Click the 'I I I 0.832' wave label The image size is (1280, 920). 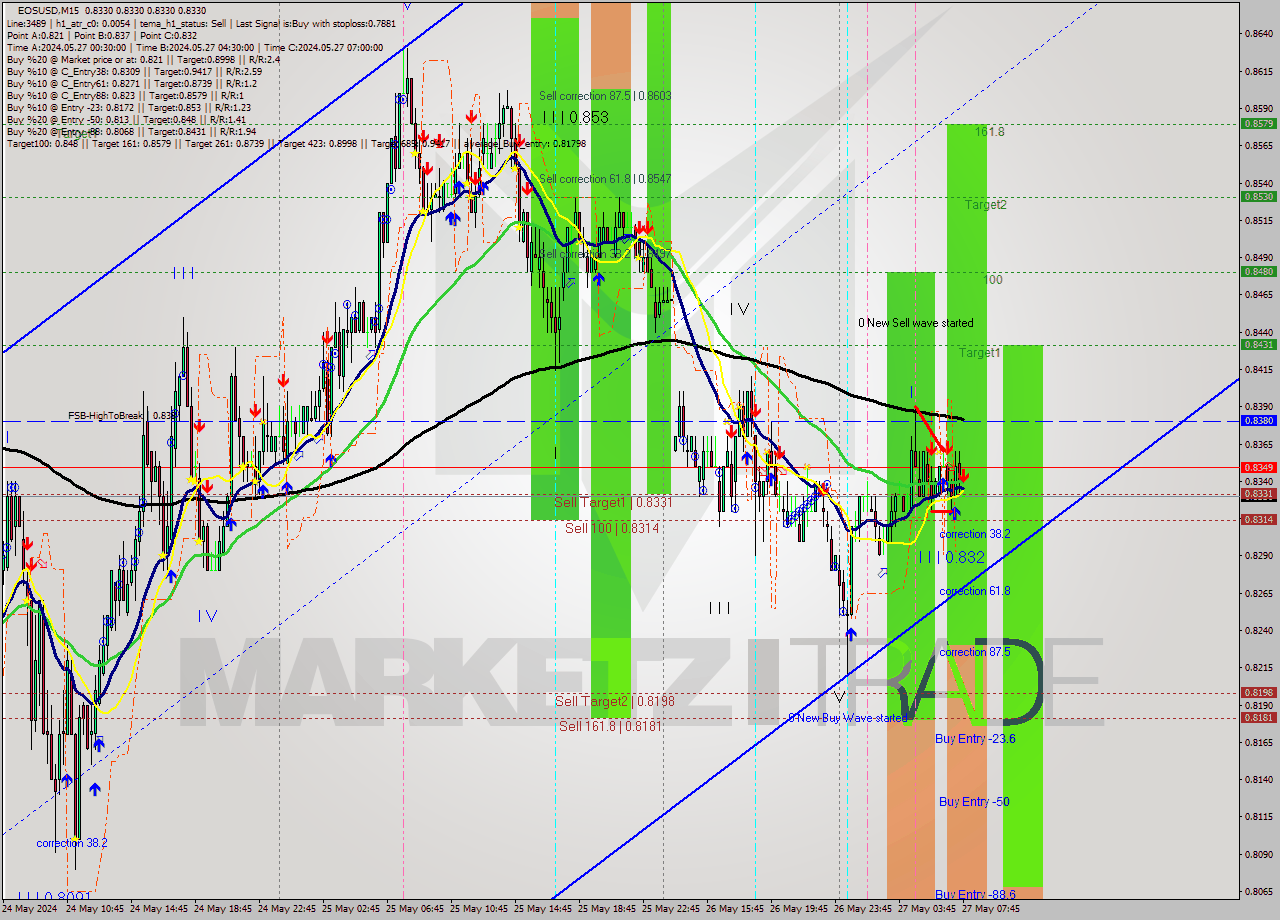[x=952, y=558]
